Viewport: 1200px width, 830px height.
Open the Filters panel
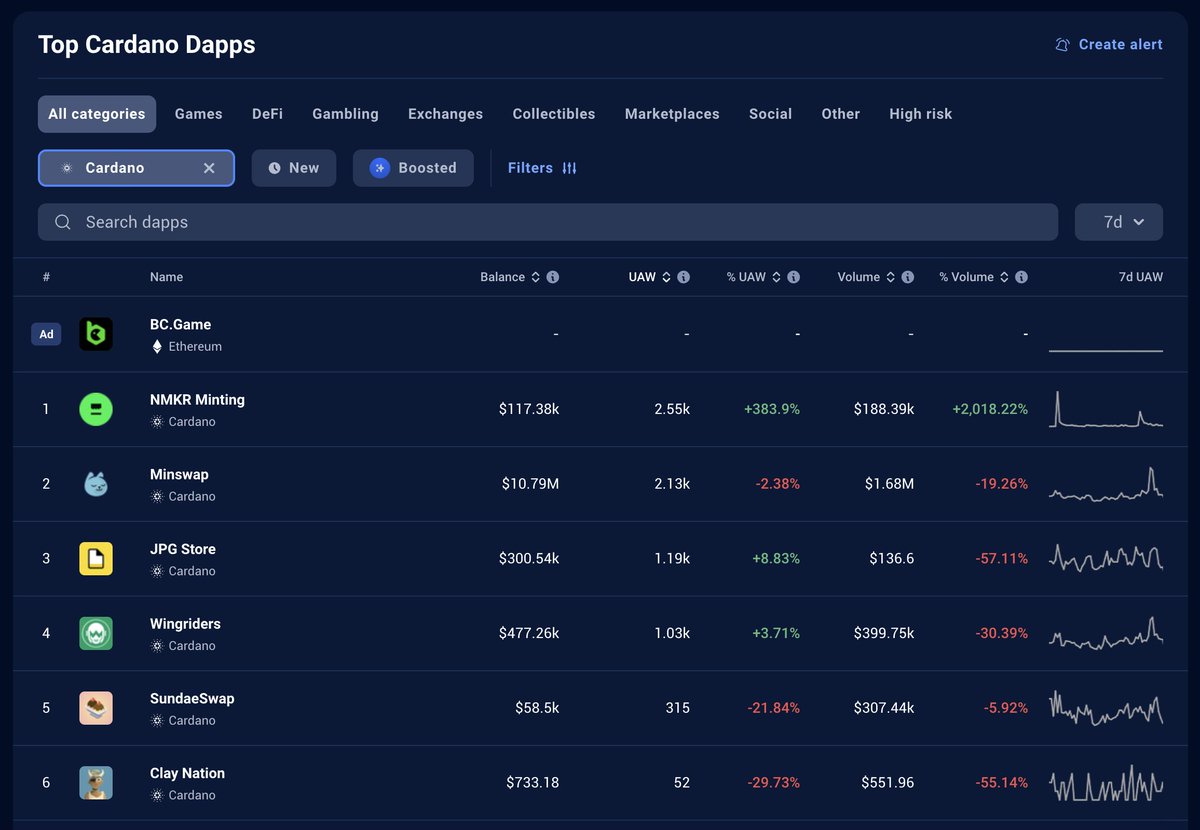click(x=542, y=168)
